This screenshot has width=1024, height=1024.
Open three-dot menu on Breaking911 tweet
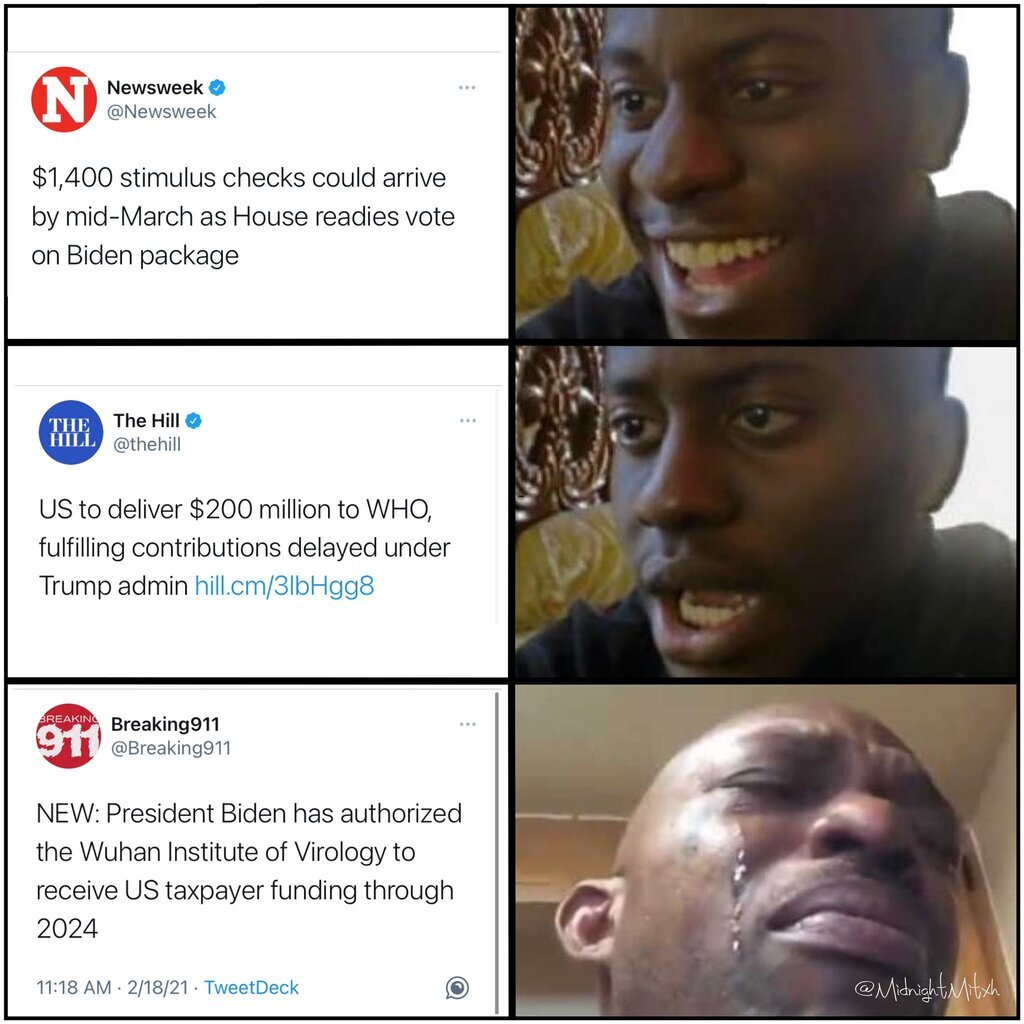coord(468,724)
